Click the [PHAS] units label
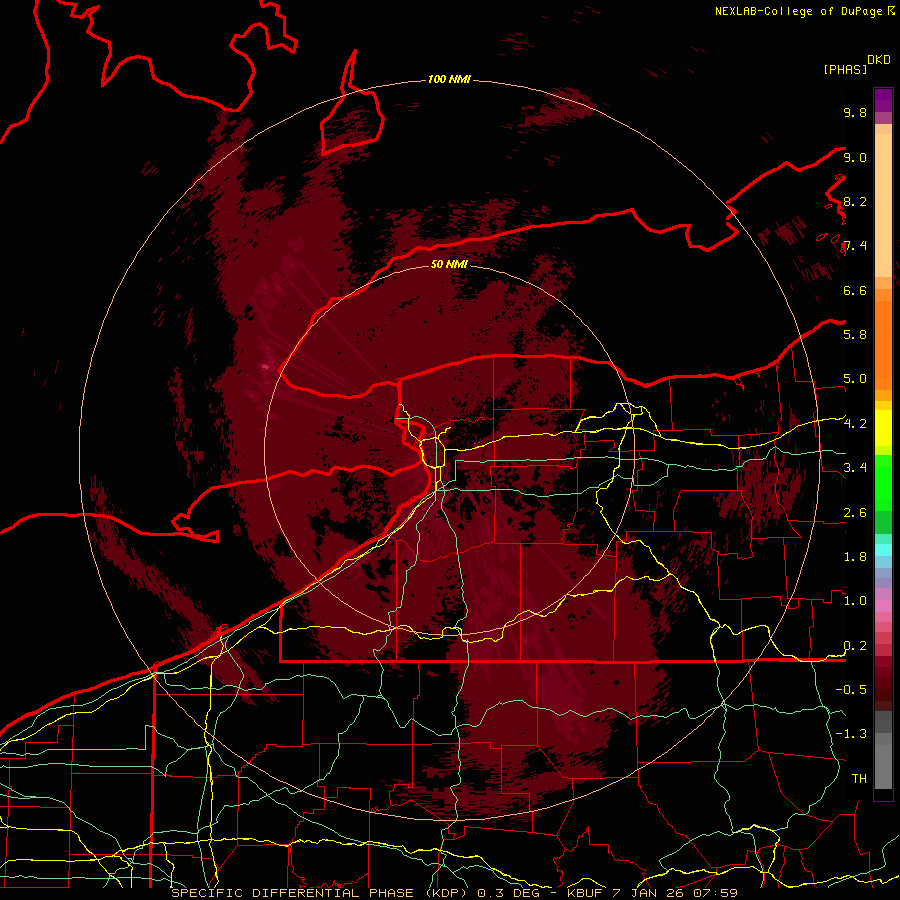Viewport: 900px width, 900px height. pyautogui.click(x=845, y=69)
